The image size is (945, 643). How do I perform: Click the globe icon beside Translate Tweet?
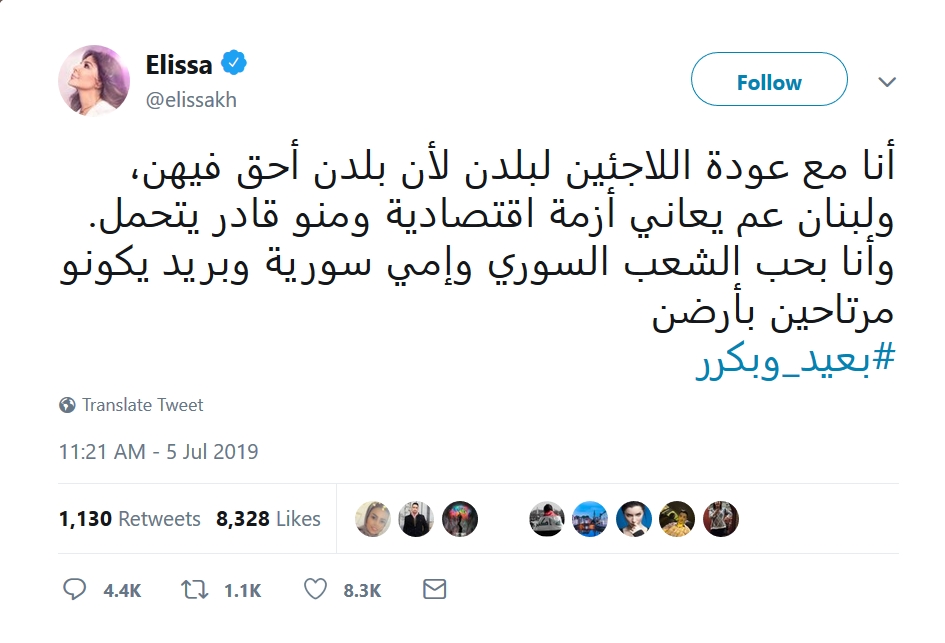point(68,405)
